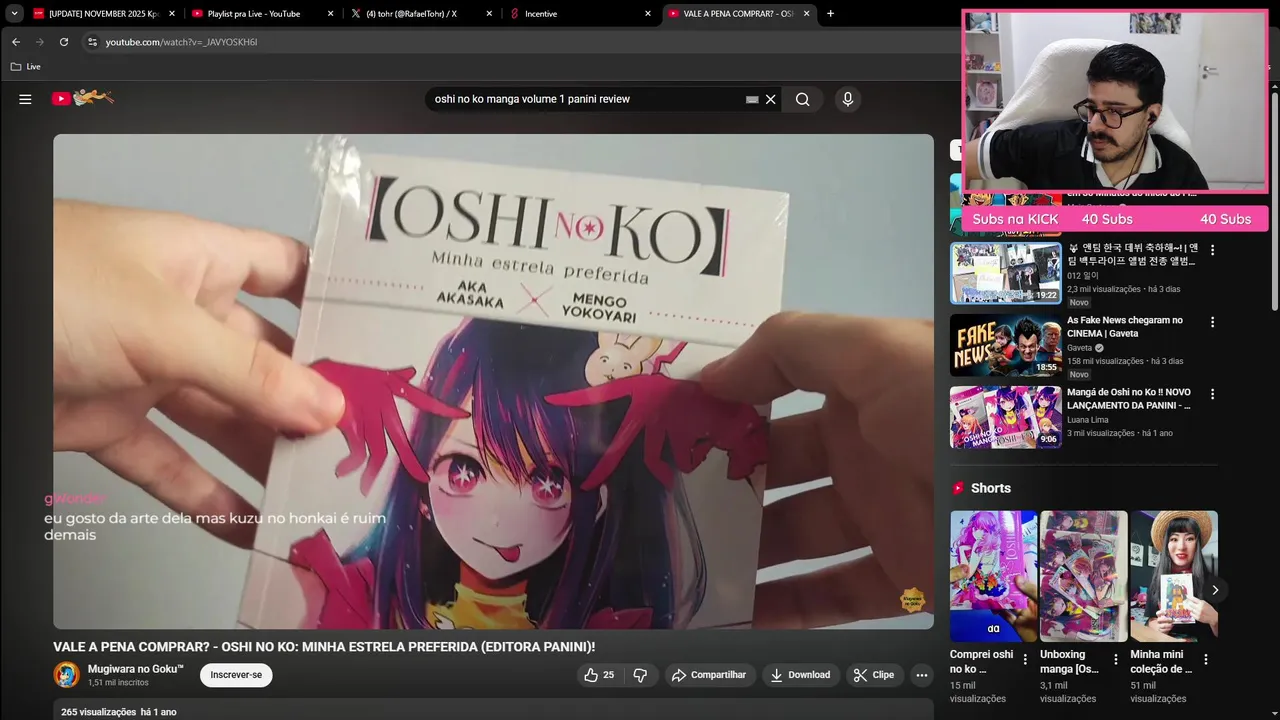Open Comprei oshi no ko short thumbnail
1280x720 pixels.
[993, 576]
